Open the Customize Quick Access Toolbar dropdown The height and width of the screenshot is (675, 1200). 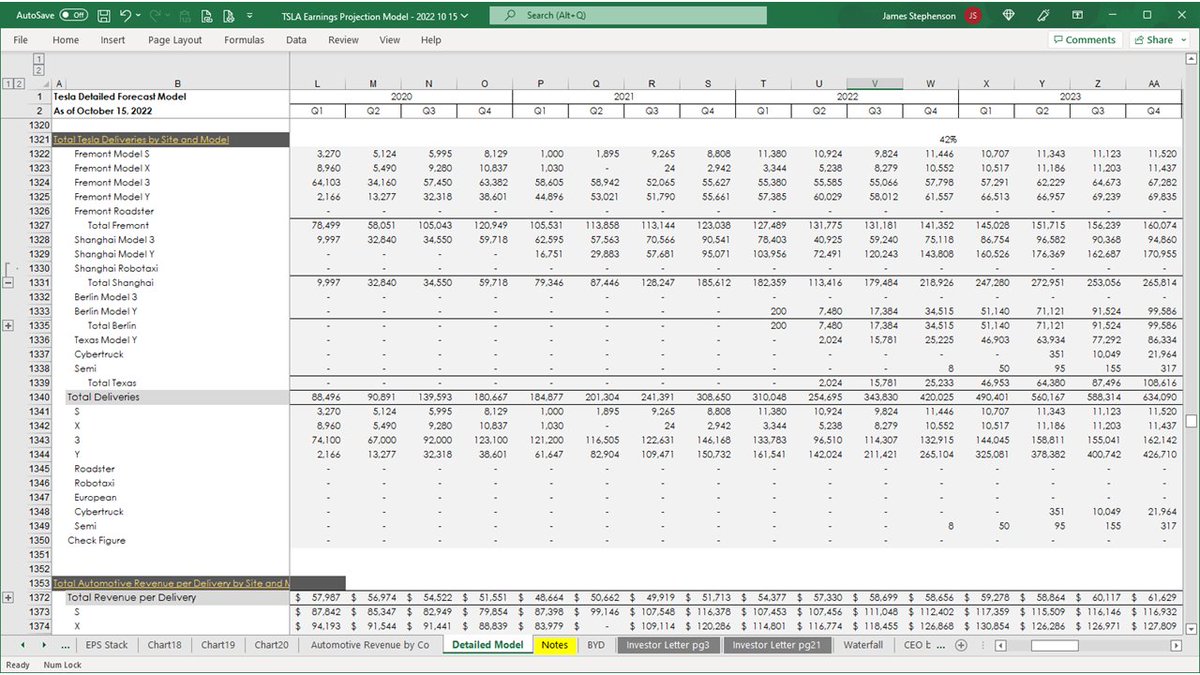pos(249,17)
